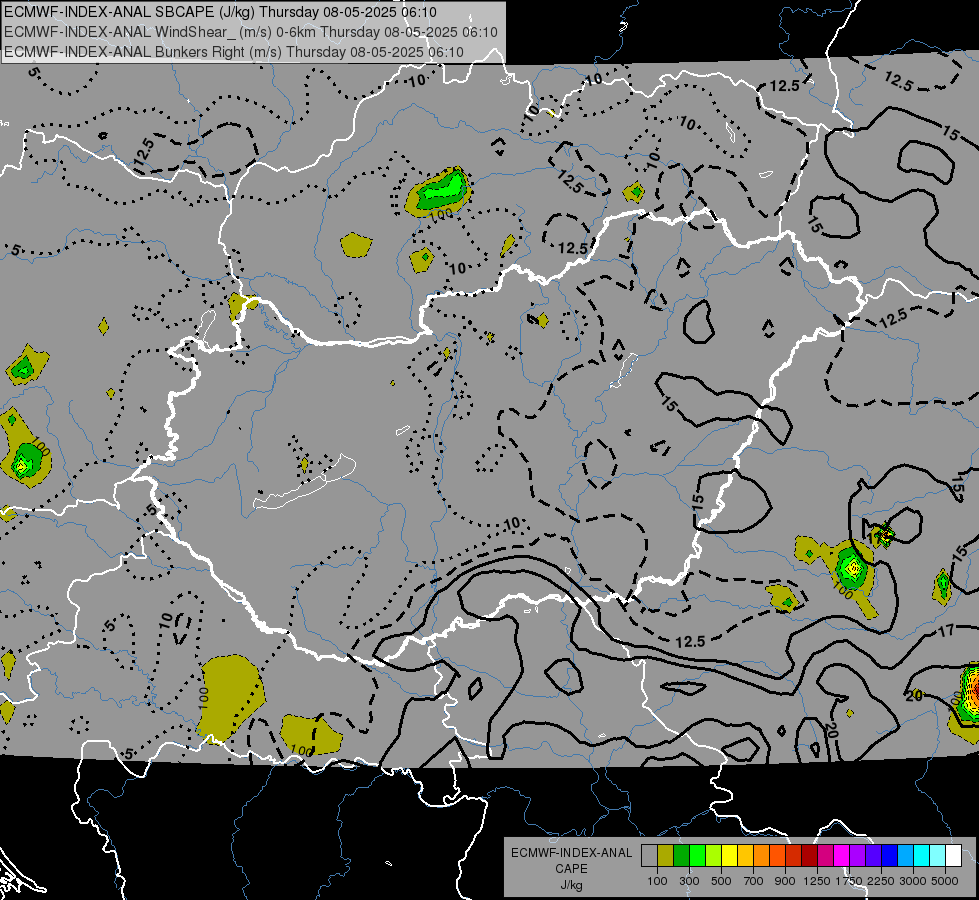Image resolution: width=979 pixels, height=900 pixels.
Task: Click the J/kg unit label in legend
Action: click(x=571, y=885)
